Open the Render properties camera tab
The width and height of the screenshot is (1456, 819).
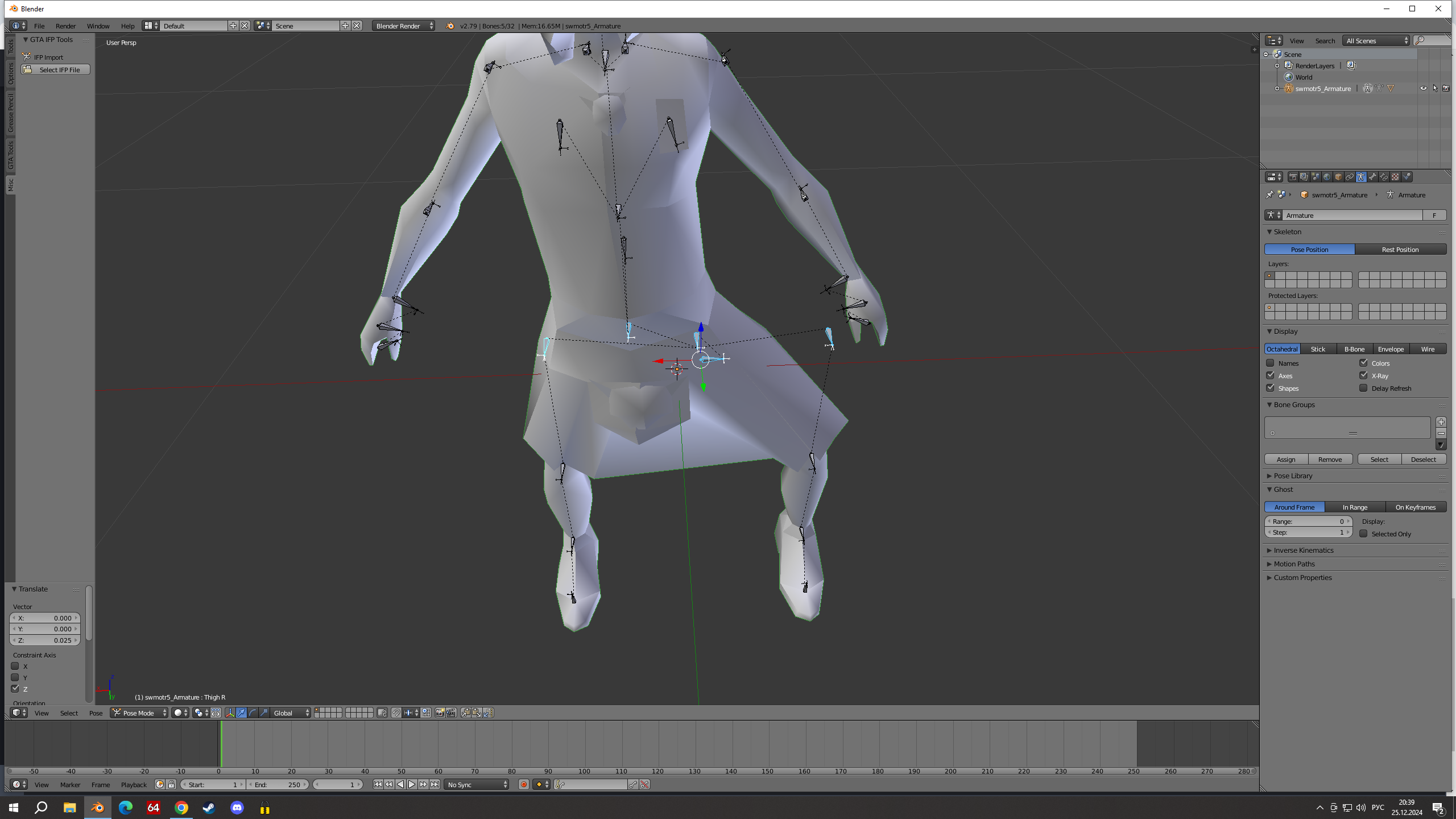pyautogui.click(x=1293, y=177)
